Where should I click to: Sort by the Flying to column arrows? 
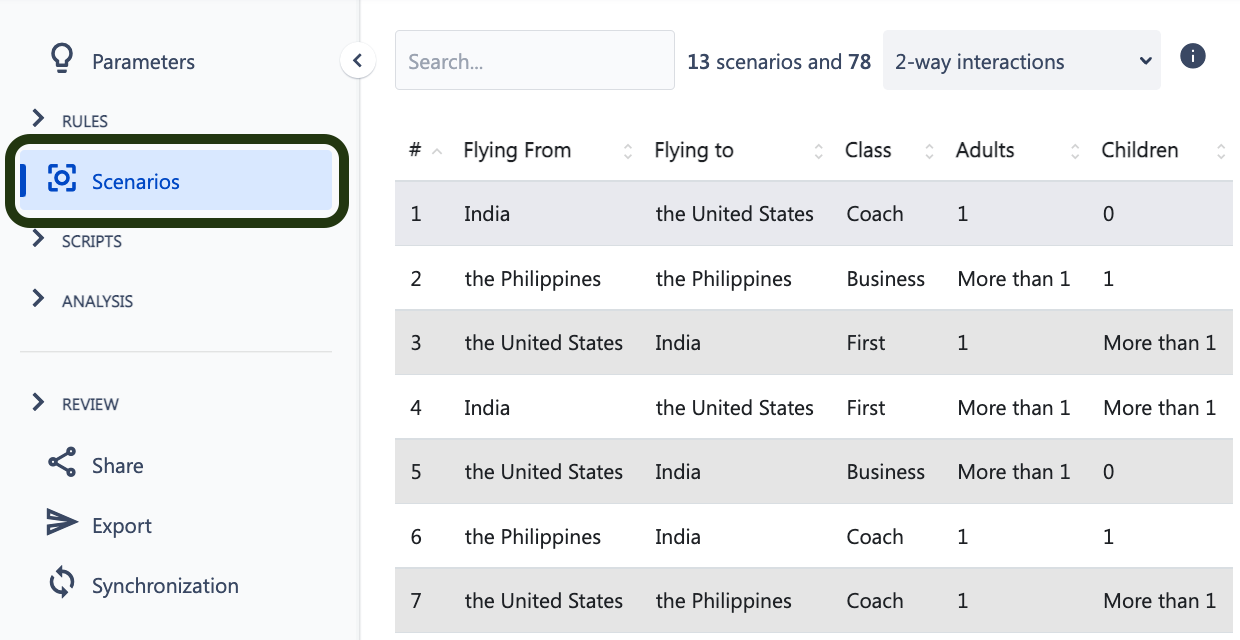tap(819, 151)
